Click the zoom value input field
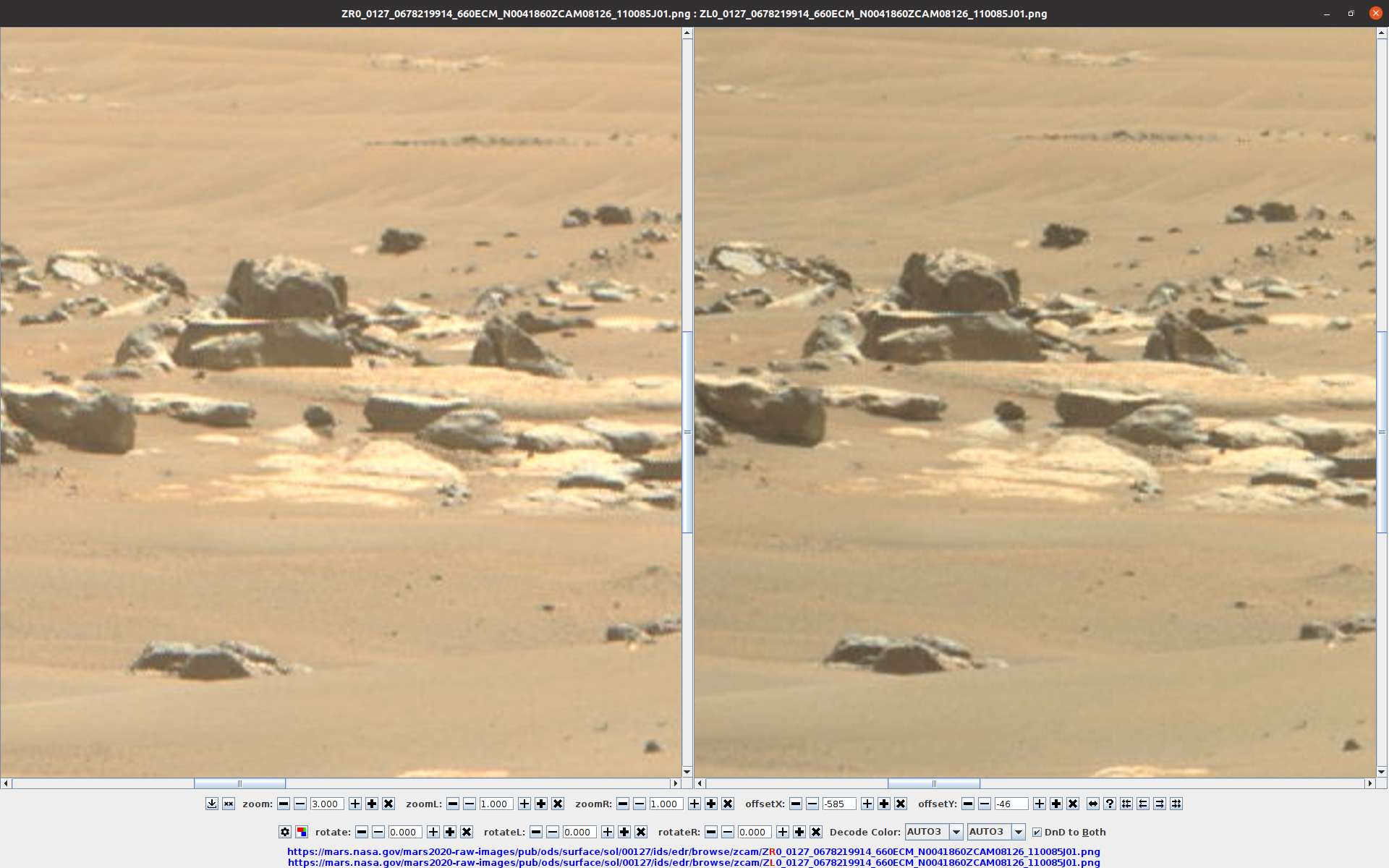Screen dimensions: 1389x868 point(326,804)
